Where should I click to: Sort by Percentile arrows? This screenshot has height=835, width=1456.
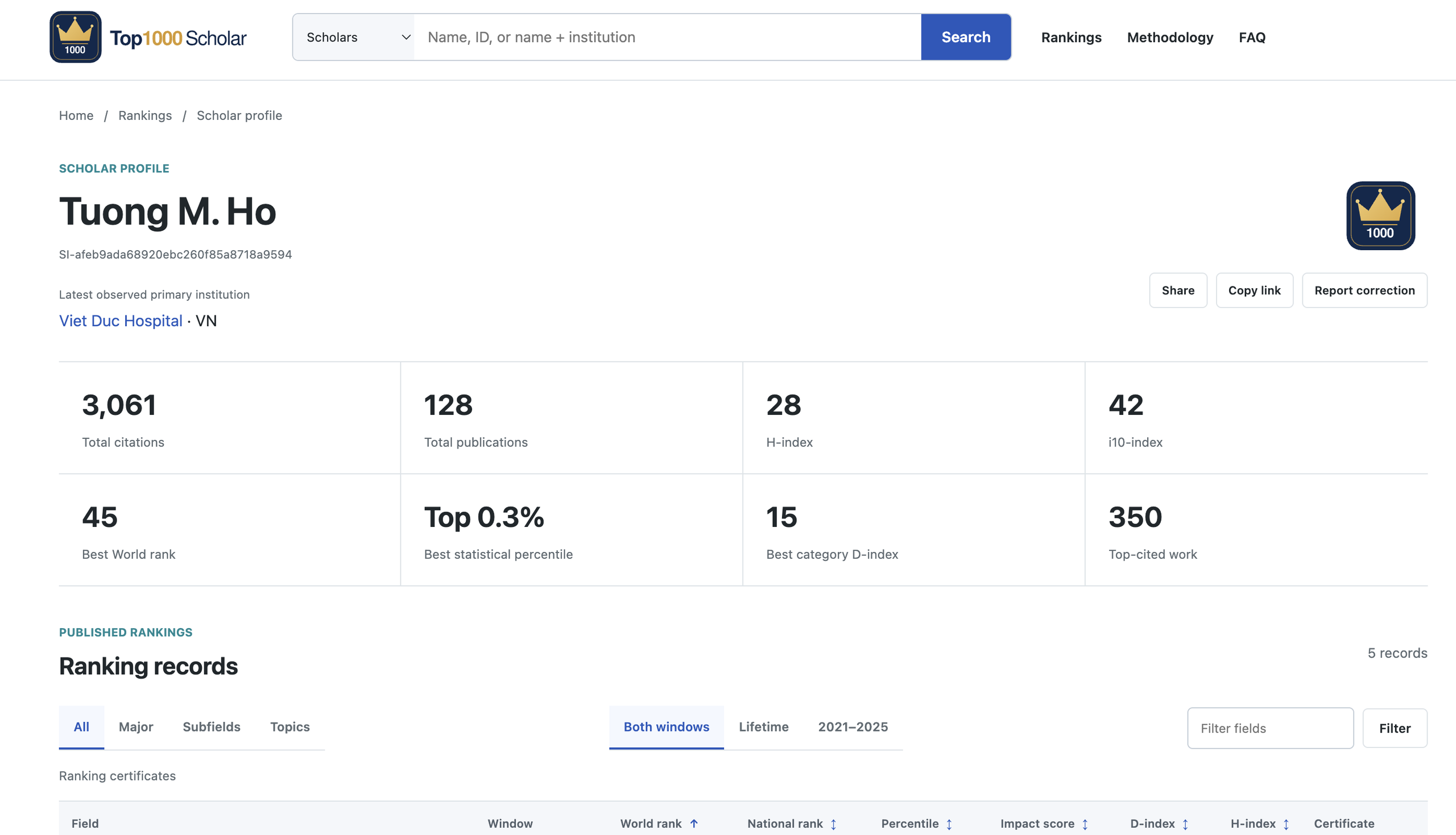[x=949, y=824]
